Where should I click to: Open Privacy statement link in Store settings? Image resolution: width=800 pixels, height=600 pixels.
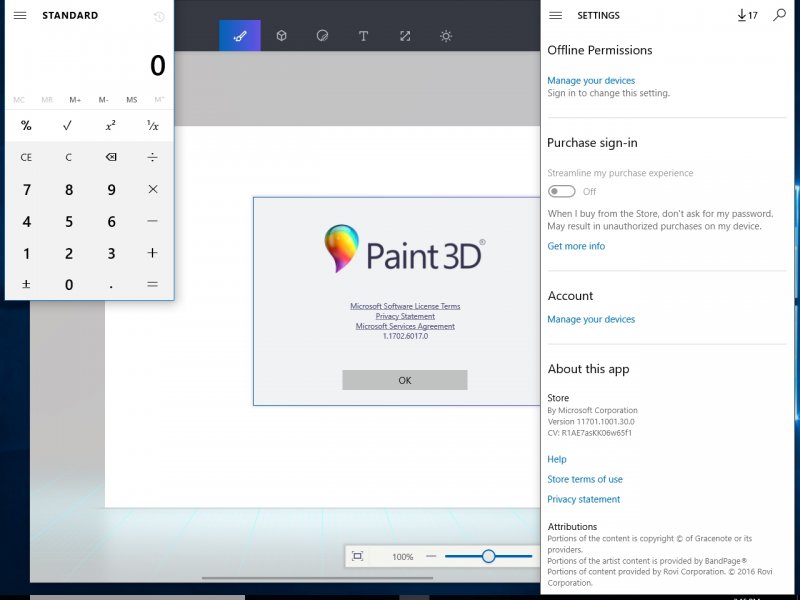584,499
